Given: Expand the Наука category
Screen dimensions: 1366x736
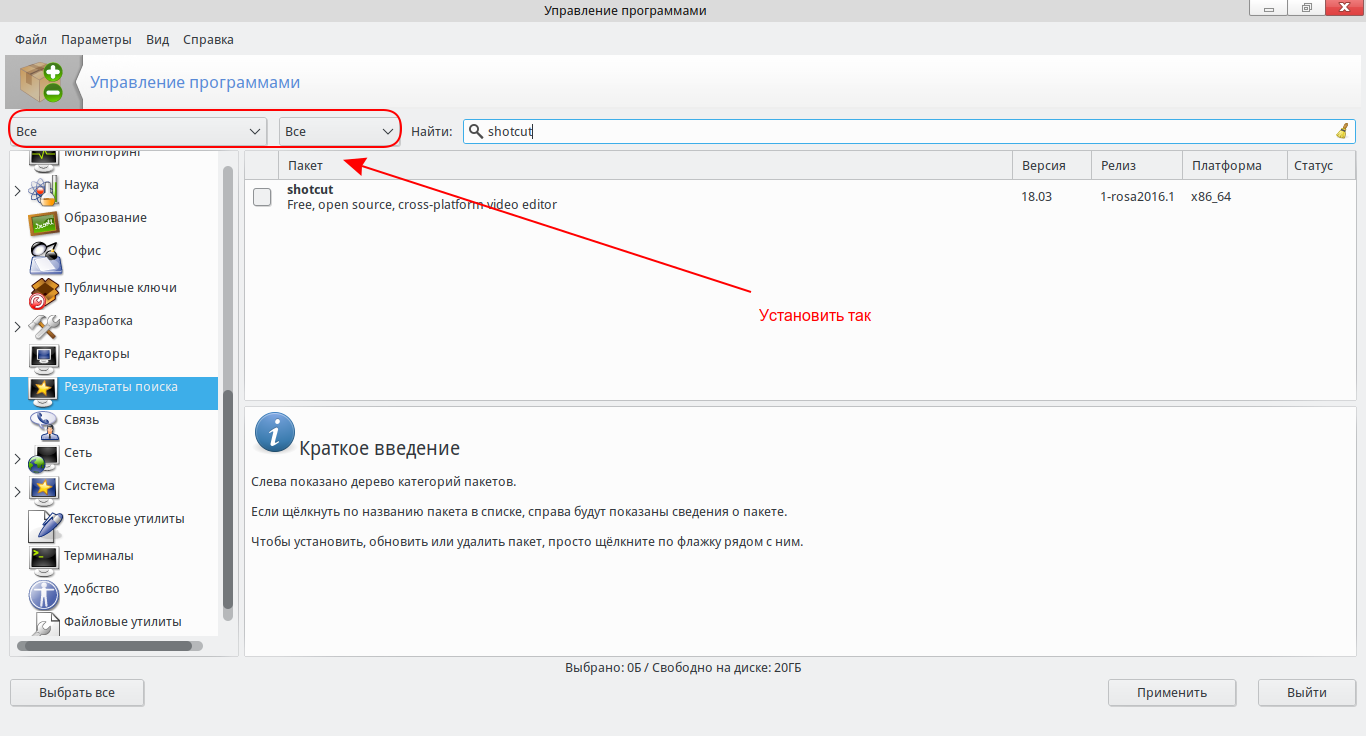Looking at the screenshot, I should pos(18,190).
